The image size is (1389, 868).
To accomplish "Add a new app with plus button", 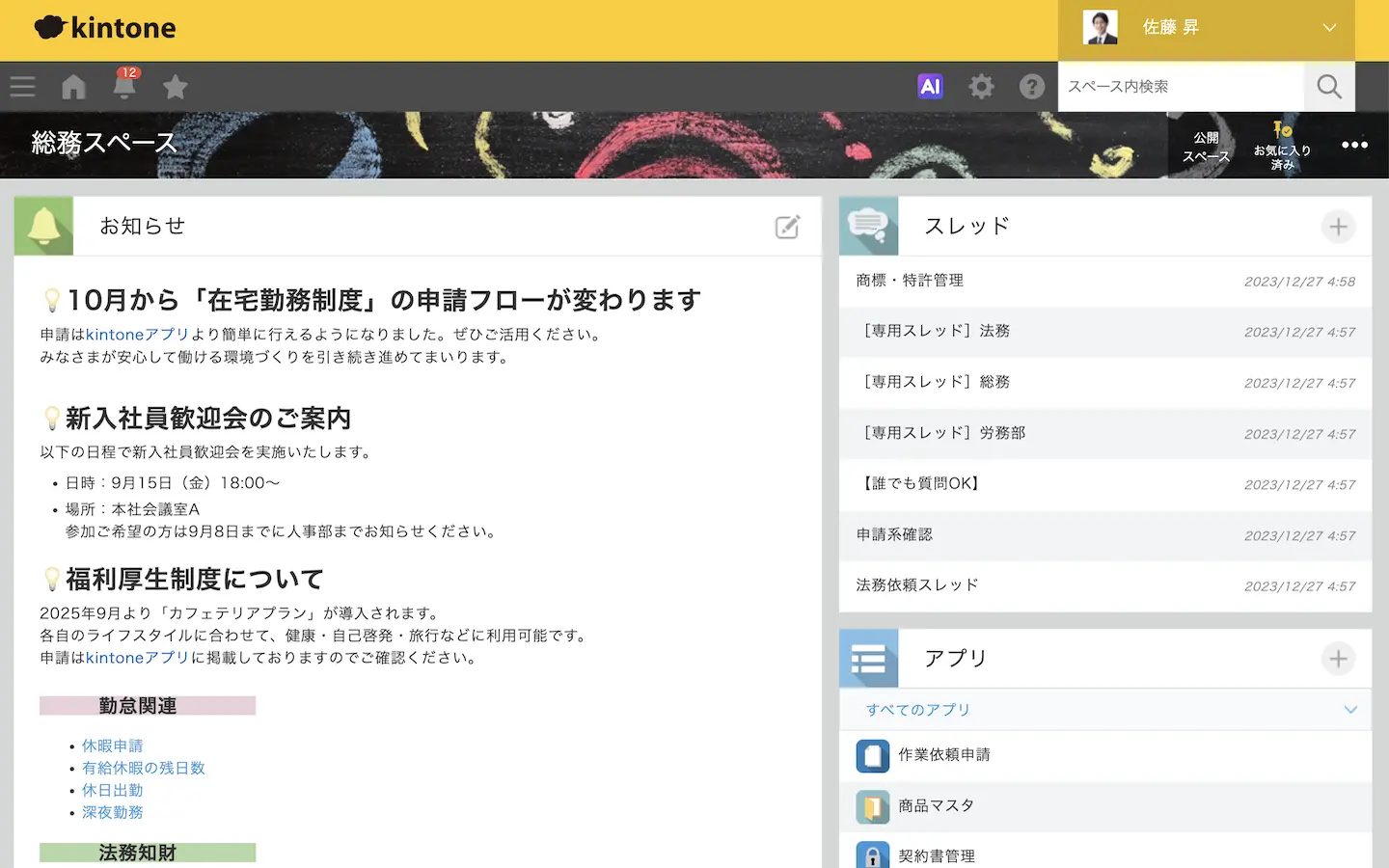I will point(1338,659).
